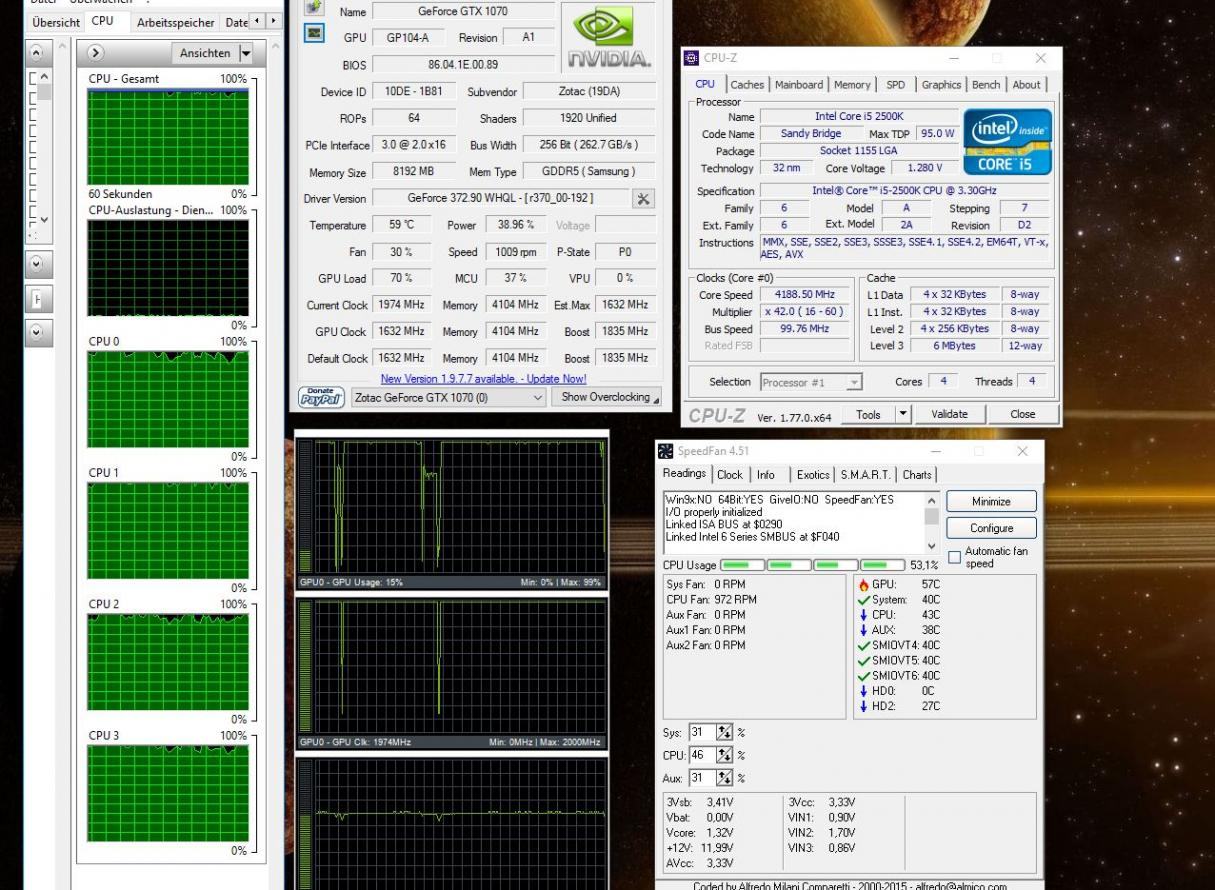Tick the first process checkbox in Resource Monitor

(33, 78)
